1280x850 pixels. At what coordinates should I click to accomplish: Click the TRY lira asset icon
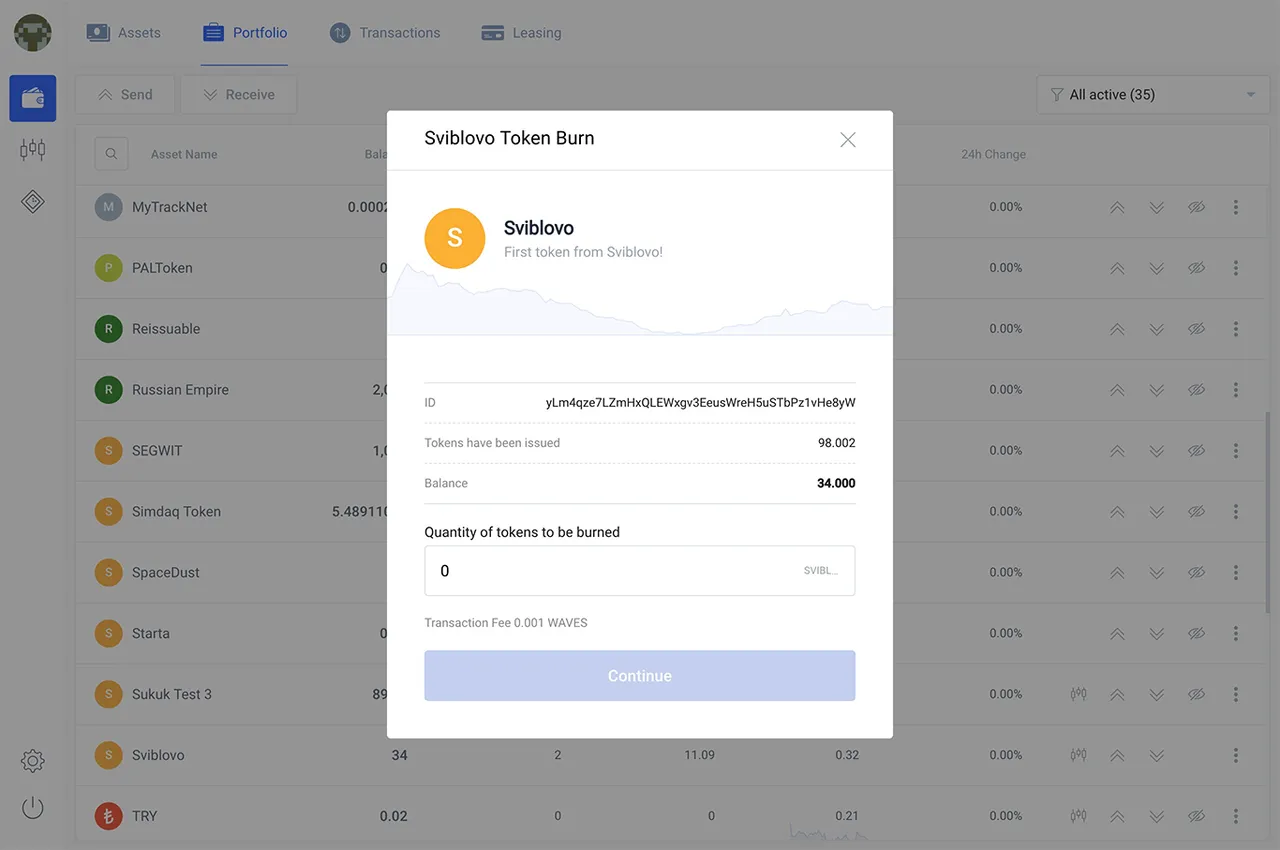click(x=108, y=816)
